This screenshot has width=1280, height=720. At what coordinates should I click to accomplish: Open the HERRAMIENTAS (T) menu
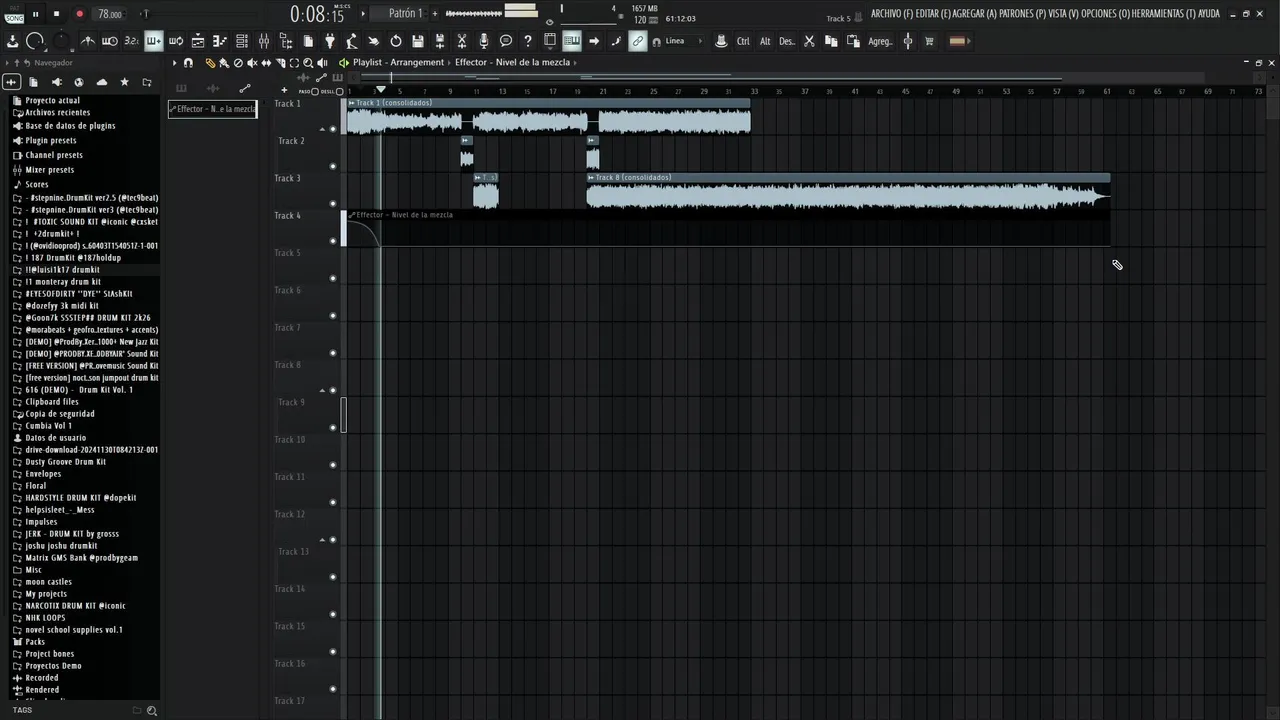pos(1164,14)
